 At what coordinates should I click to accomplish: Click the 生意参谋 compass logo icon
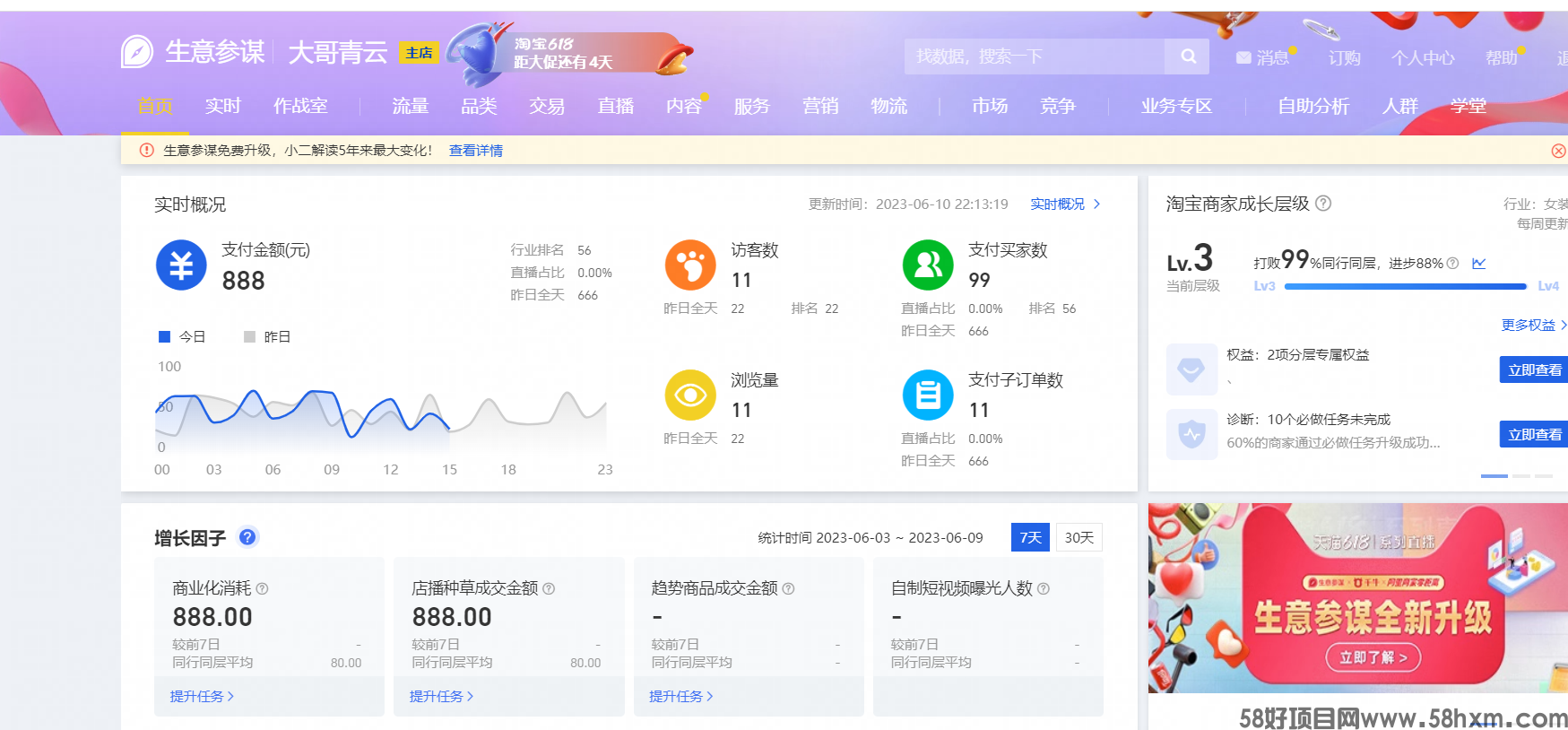(x=137, y=52)
